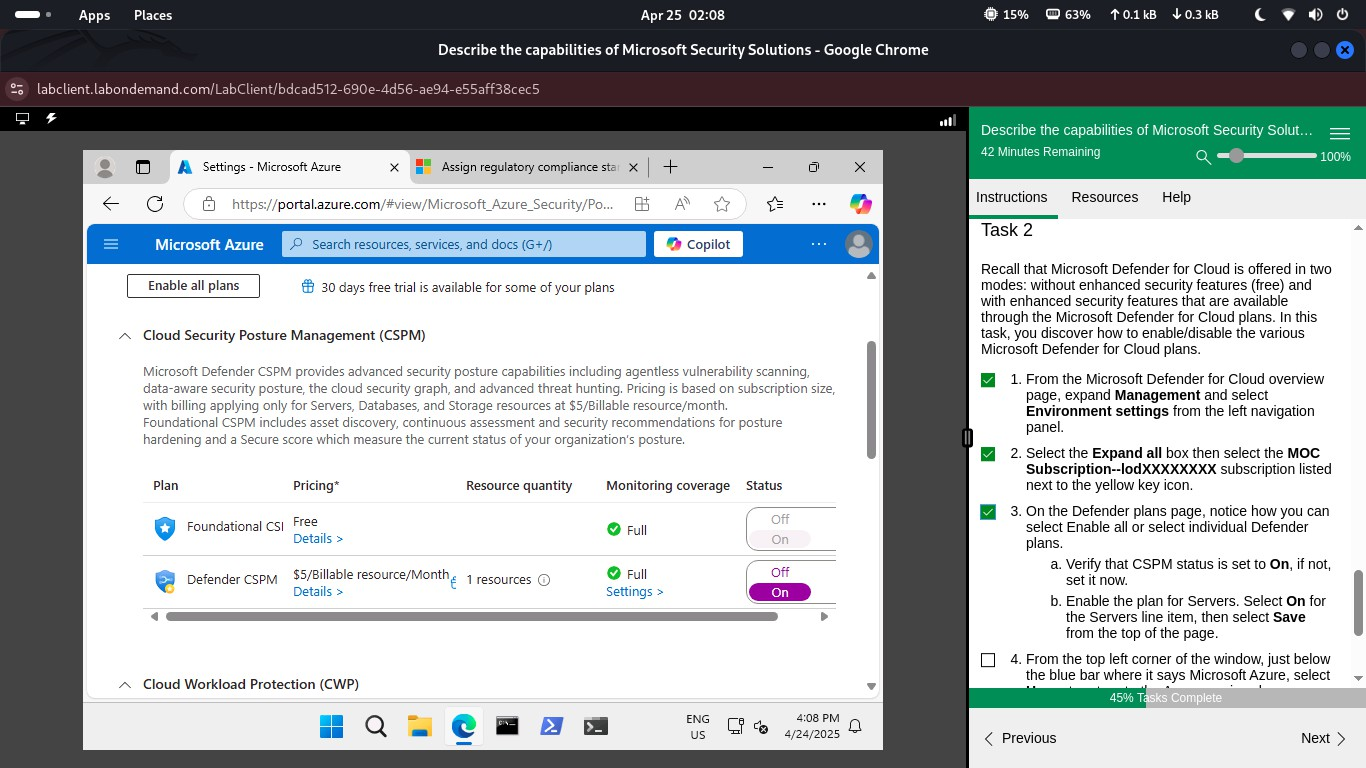1366x768 pixels.
Task: Add the page to favorites via star icon
Action: click(x=722, y=204)
